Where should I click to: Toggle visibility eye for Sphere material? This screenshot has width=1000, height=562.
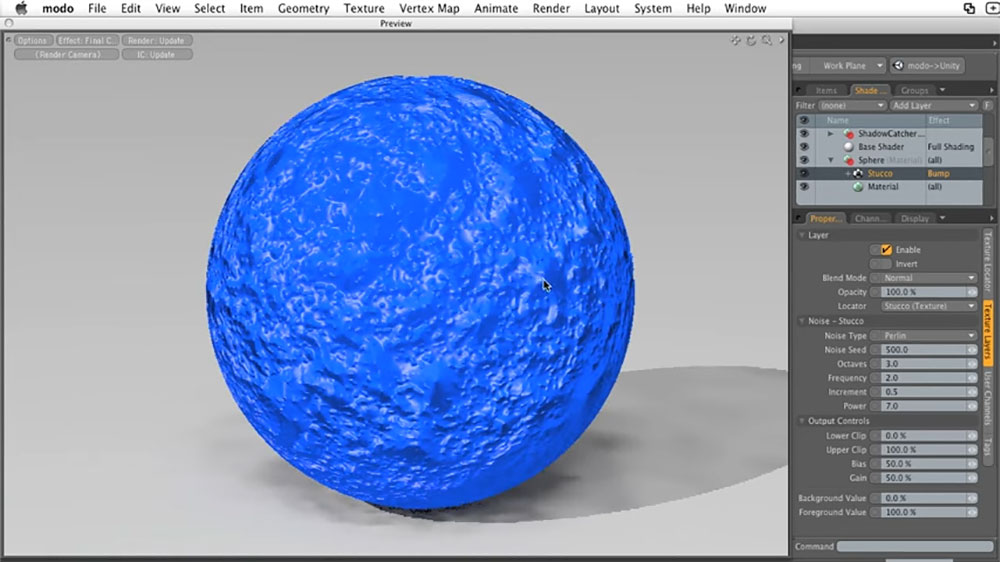point(804,160)
